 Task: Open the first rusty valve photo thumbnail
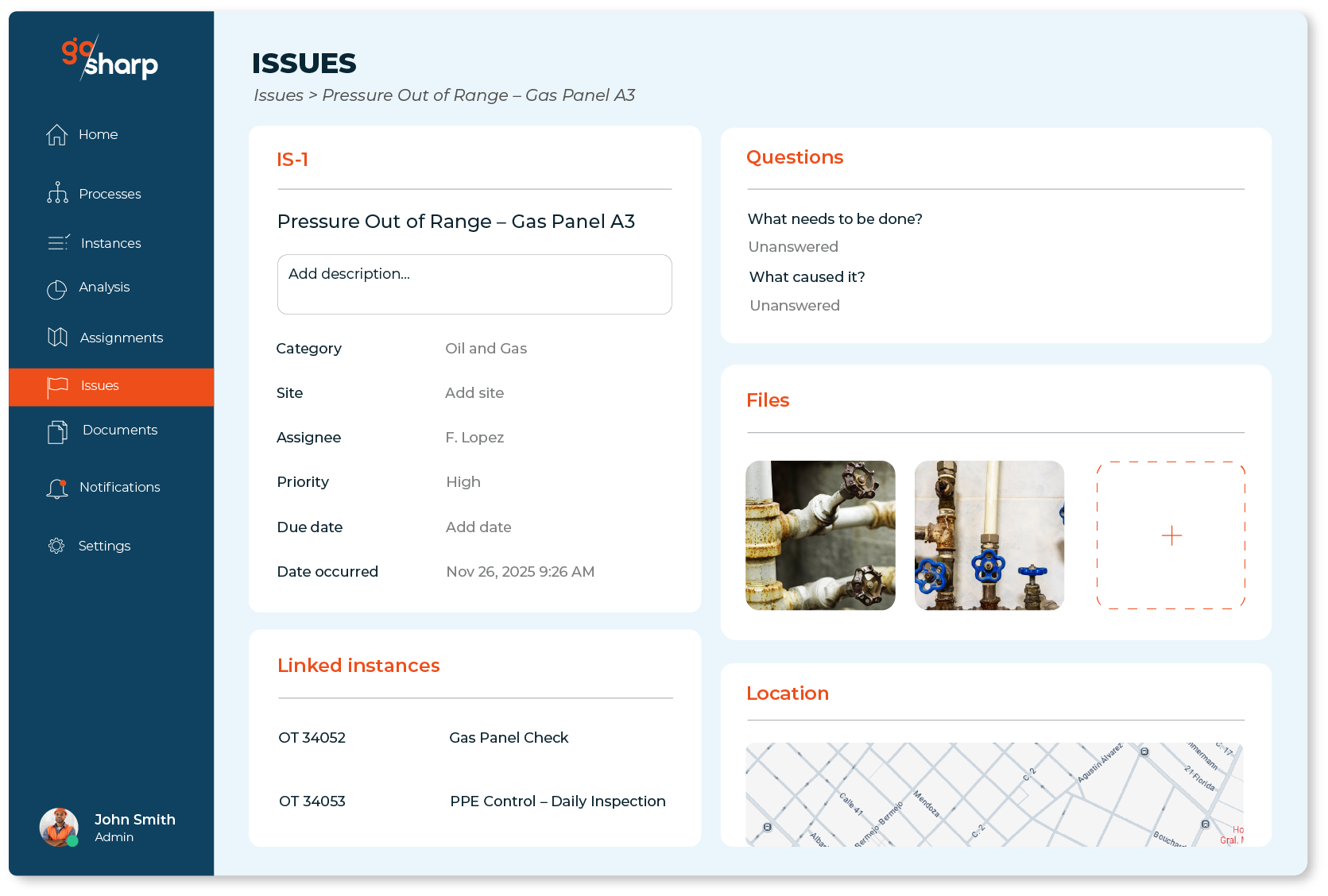[x=820, y=535]
